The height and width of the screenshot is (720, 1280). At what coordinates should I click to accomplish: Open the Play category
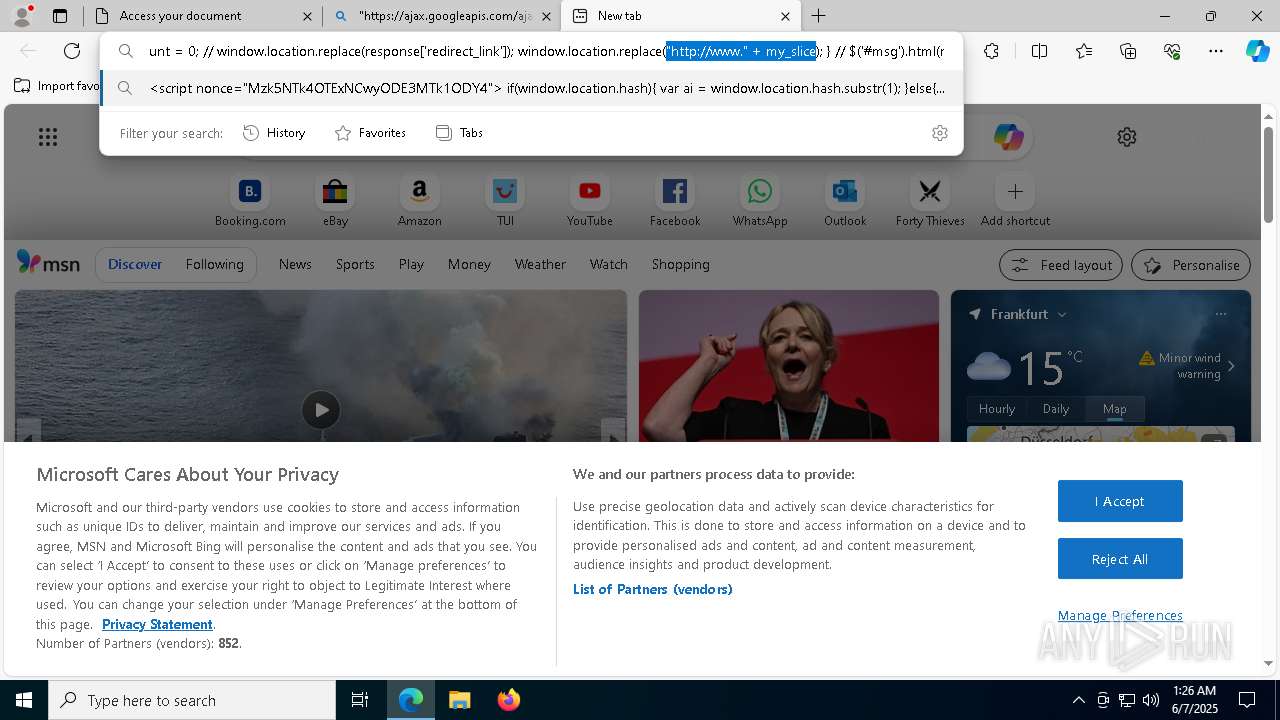coord(411,264)
